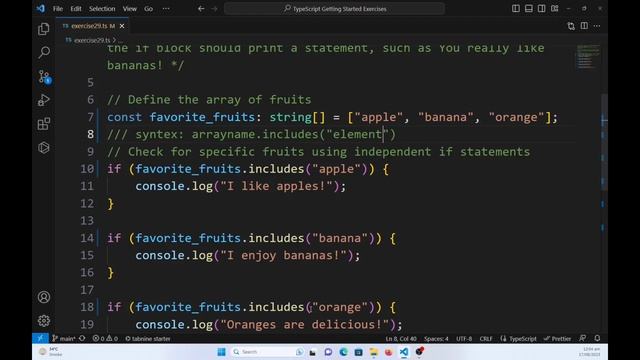This screenshot has width=640, height=360.
Task: Open the Windows Start button
Action: coord(222,352)
